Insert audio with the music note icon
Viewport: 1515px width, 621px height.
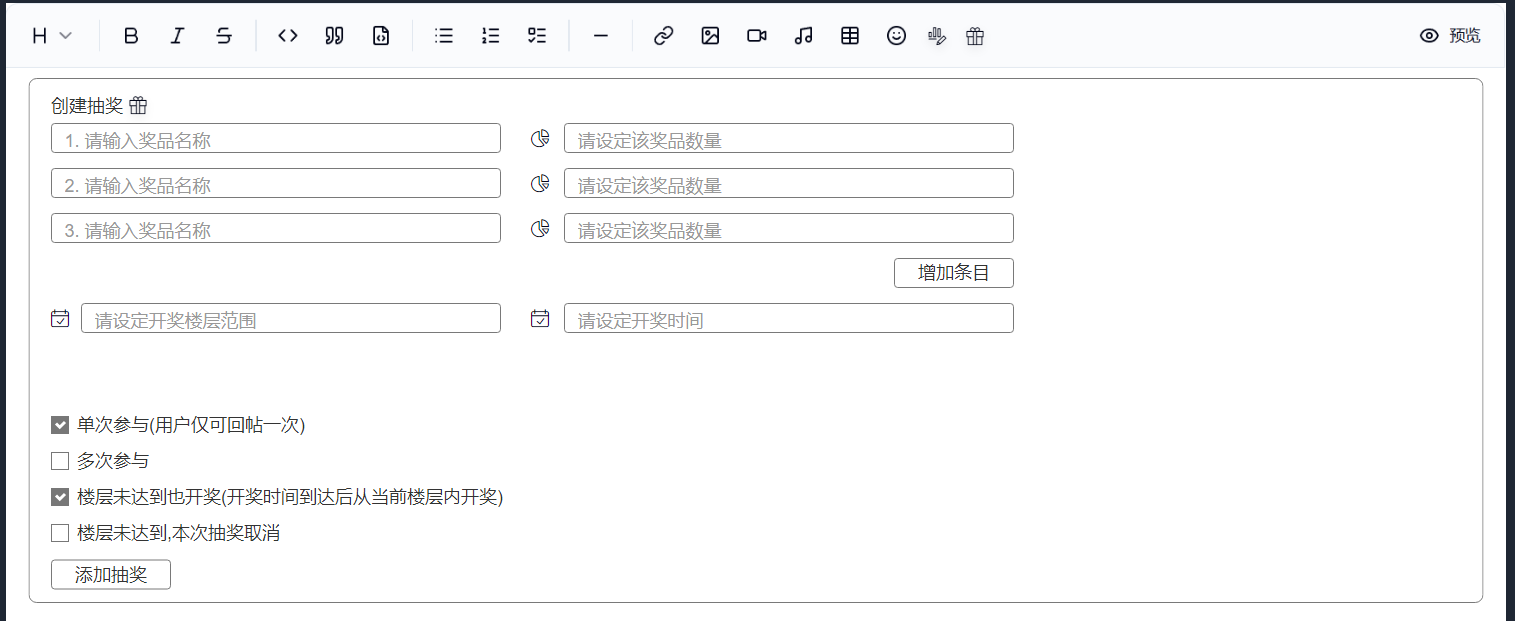click(x=803, y=36)
